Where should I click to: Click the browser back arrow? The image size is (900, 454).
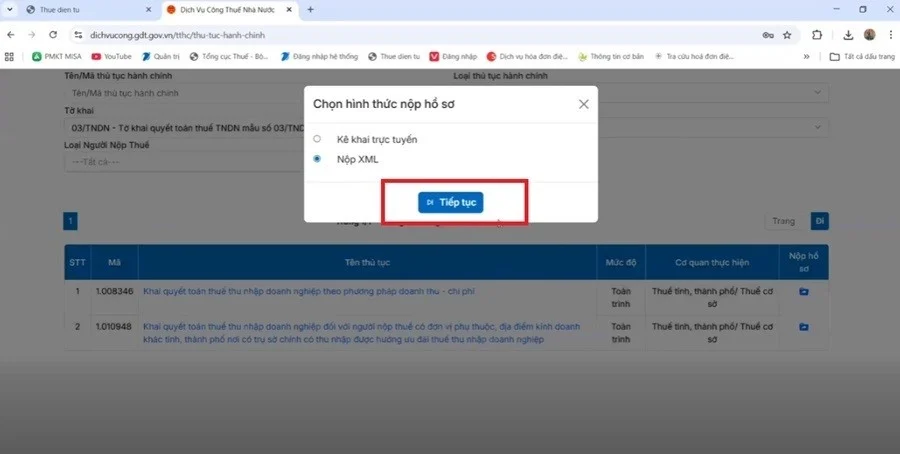(10, 35)
